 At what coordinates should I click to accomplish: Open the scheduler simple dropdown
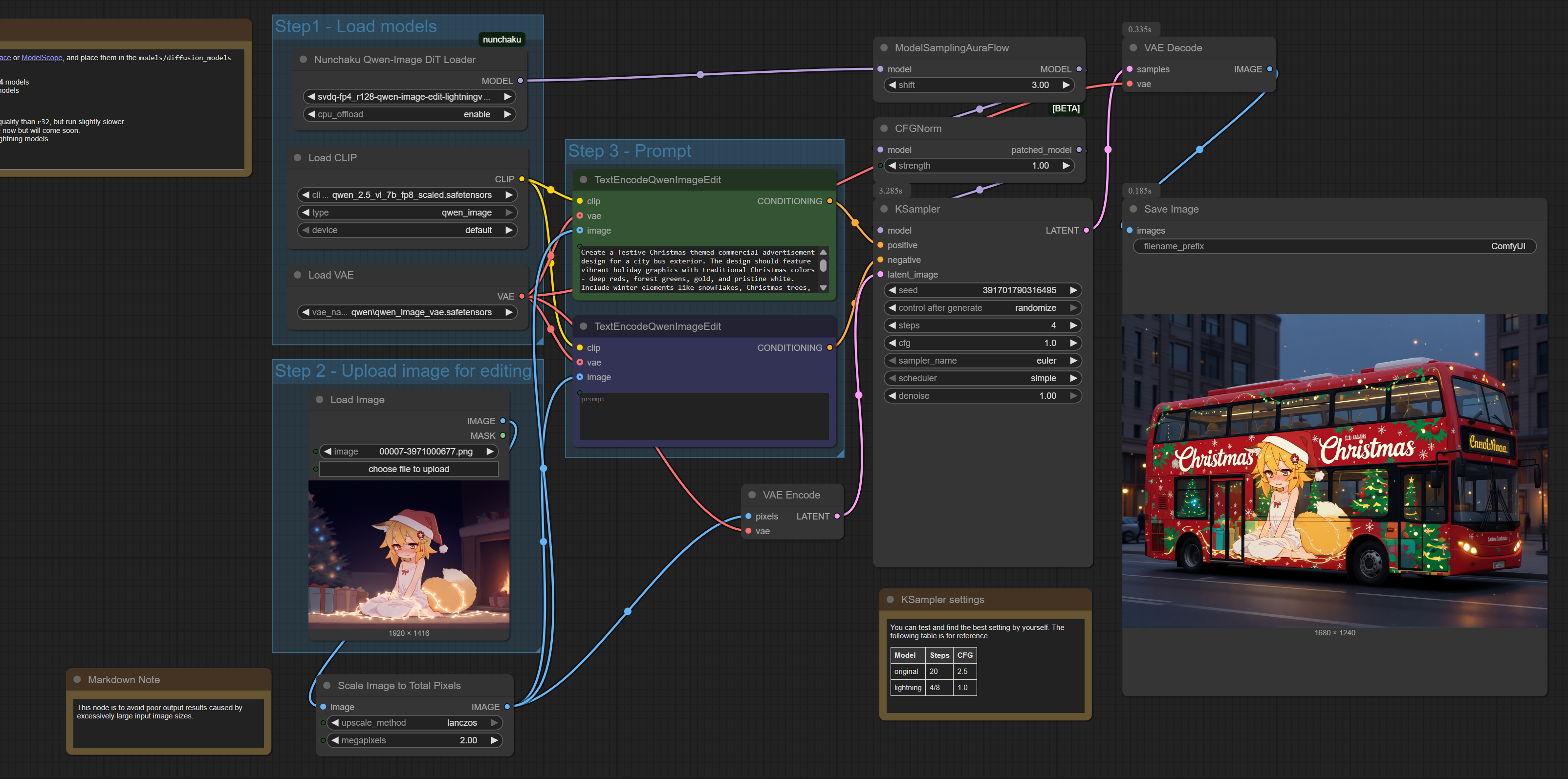coord(983,378)
